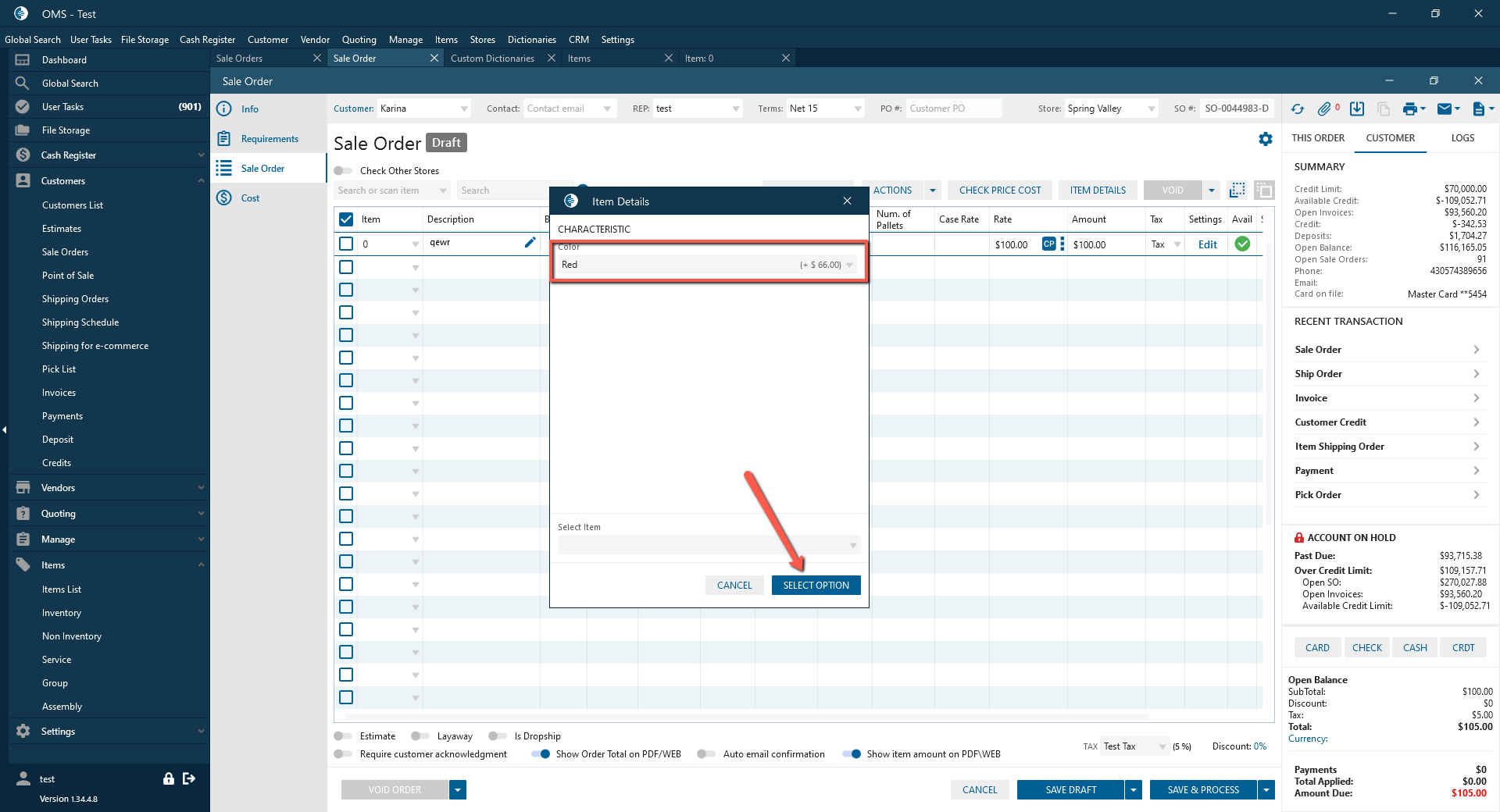Open the SAVE & PROCESS dropdown arrow
The image size is (1500, 812).
tap(1266, 790)
